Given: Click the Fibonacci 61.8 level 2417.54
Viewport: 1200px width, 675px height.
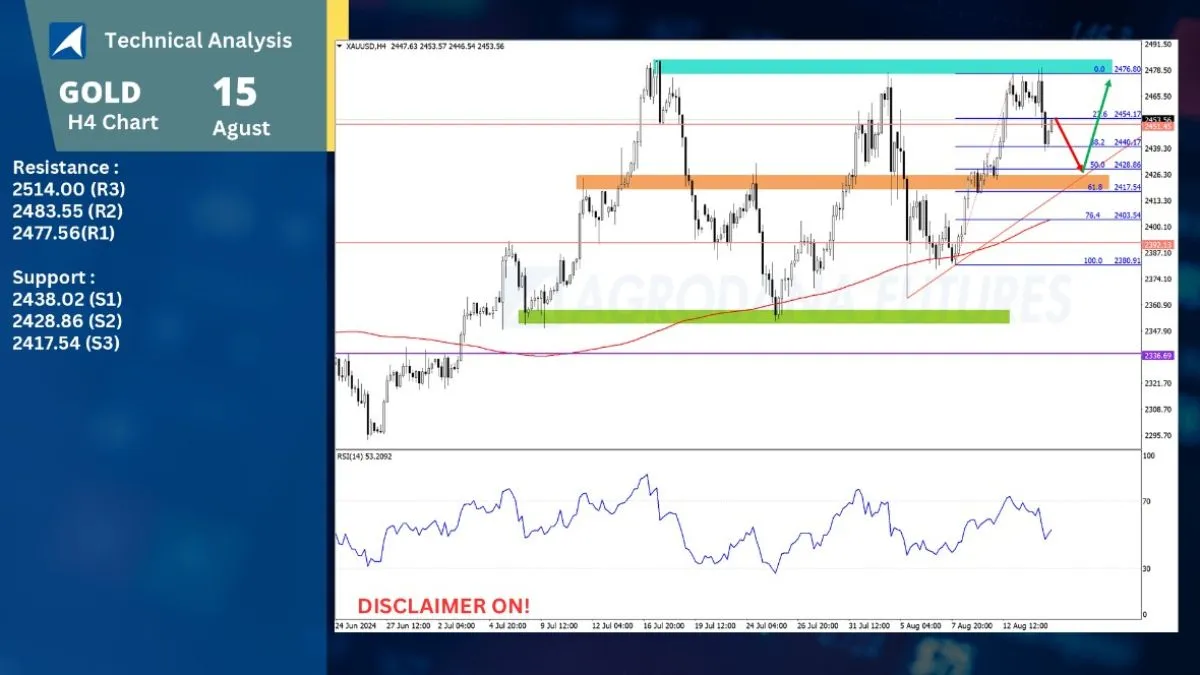Looking at the screenshot, I should pyautogui.click(x=1114, y=187).
